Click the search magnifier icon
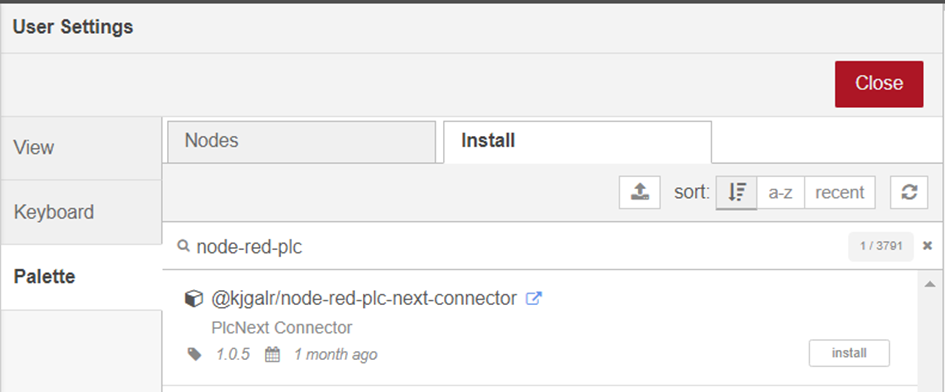The width and height of the screenshot is (945, 392). pos(183,246)
